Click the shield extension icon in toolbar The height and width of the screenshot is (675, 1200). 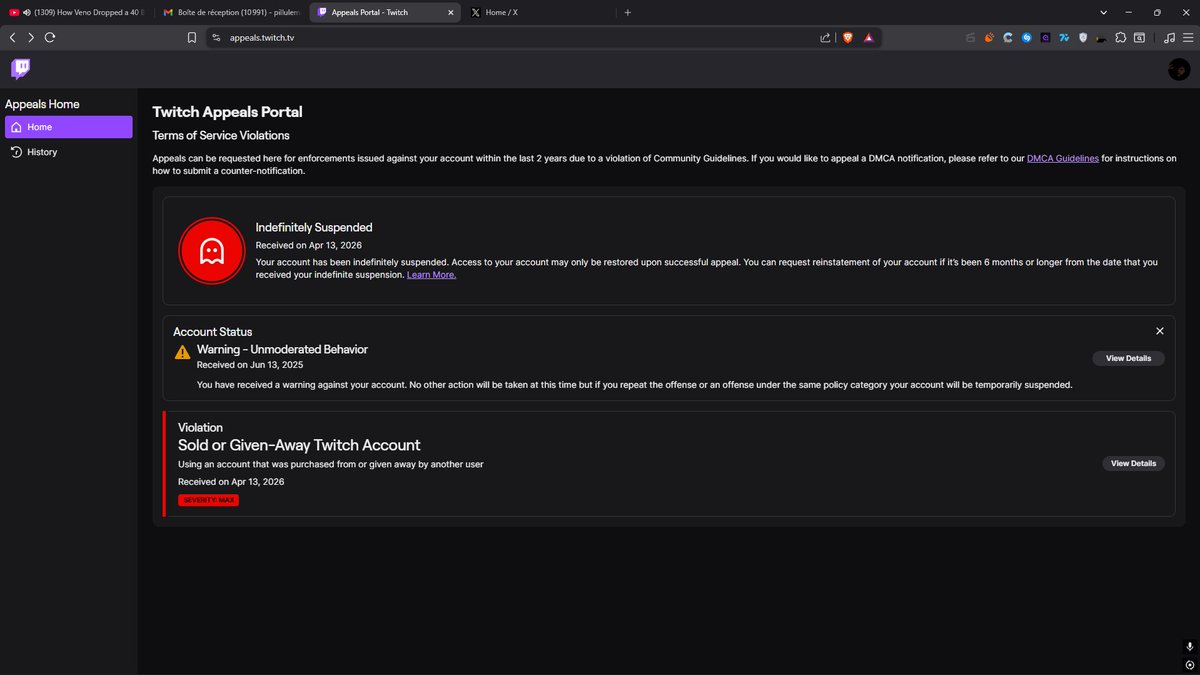coord(1083,37)
